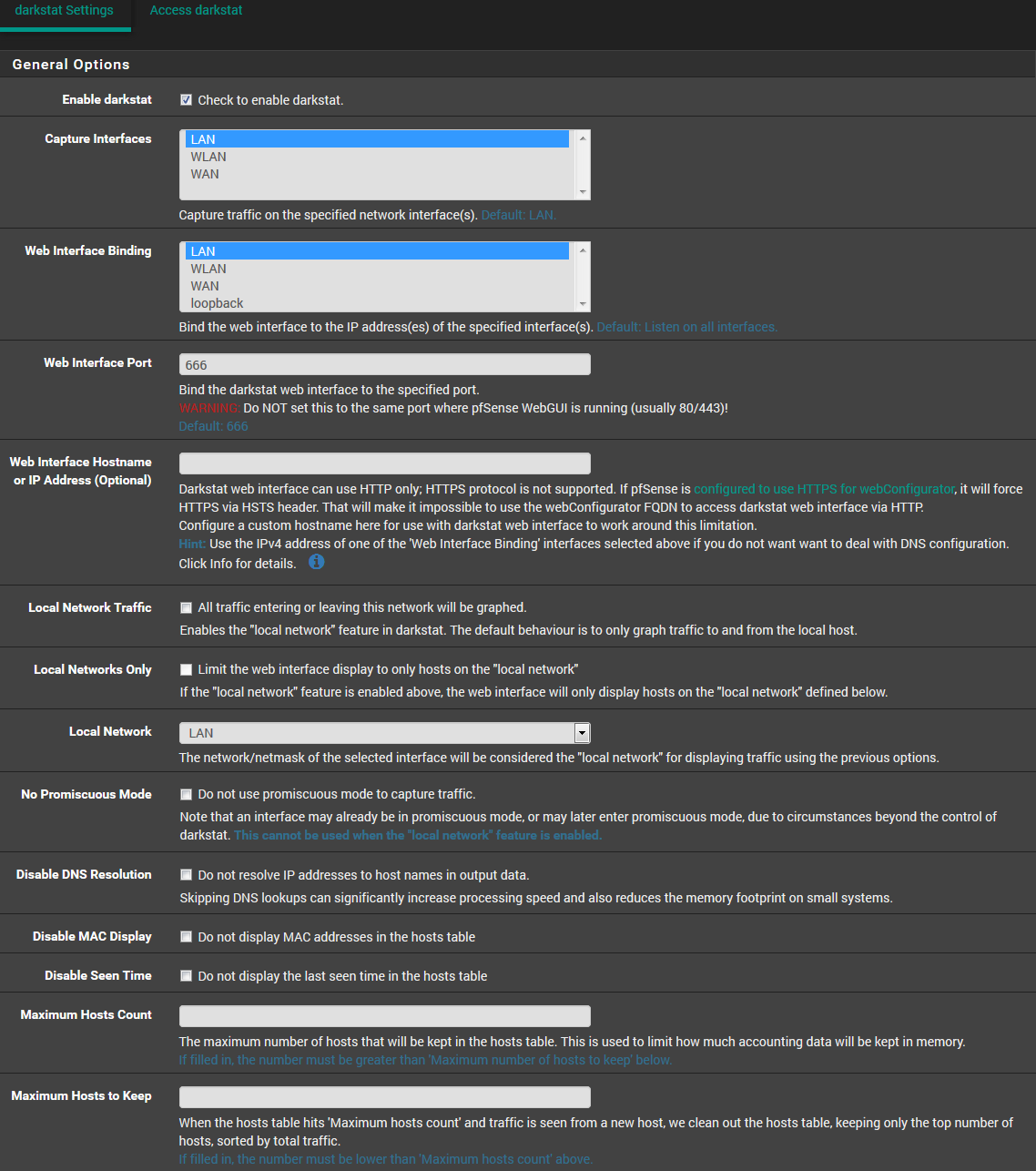Click the Maximum Hosts to Keep field
This screenshot has height=1171, width=1036.
pos(384,1097)
